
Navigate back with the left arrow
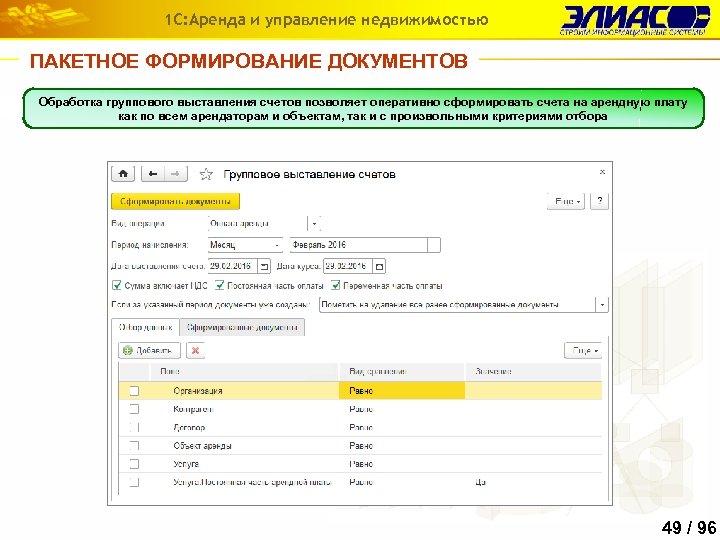point(153,174)
